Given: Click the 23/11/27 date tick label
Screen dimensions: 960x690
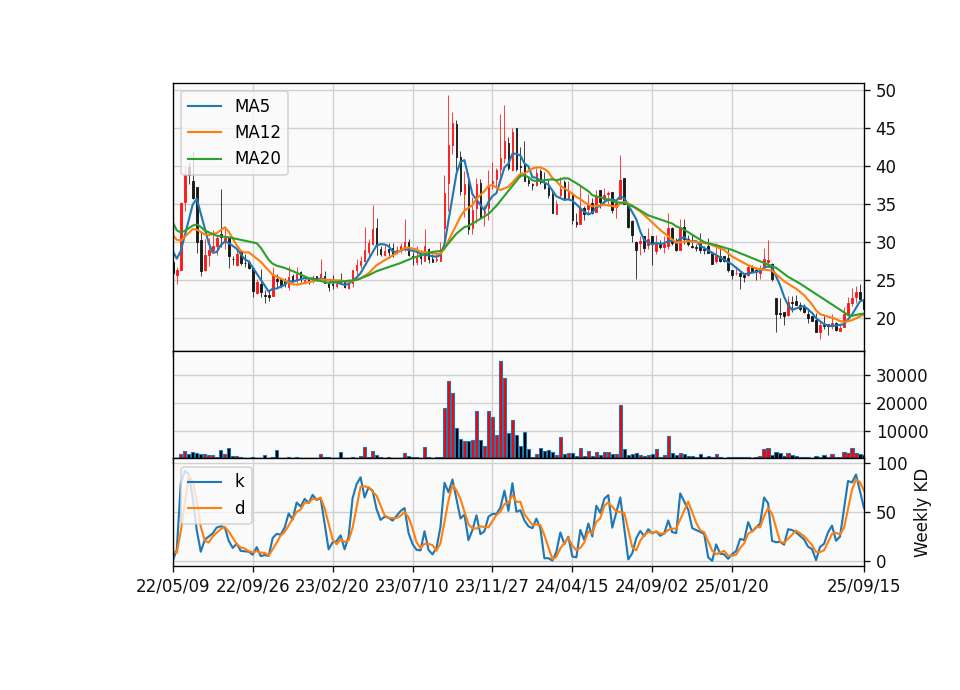Looking at the screenshot, I should tap(492, 586).
